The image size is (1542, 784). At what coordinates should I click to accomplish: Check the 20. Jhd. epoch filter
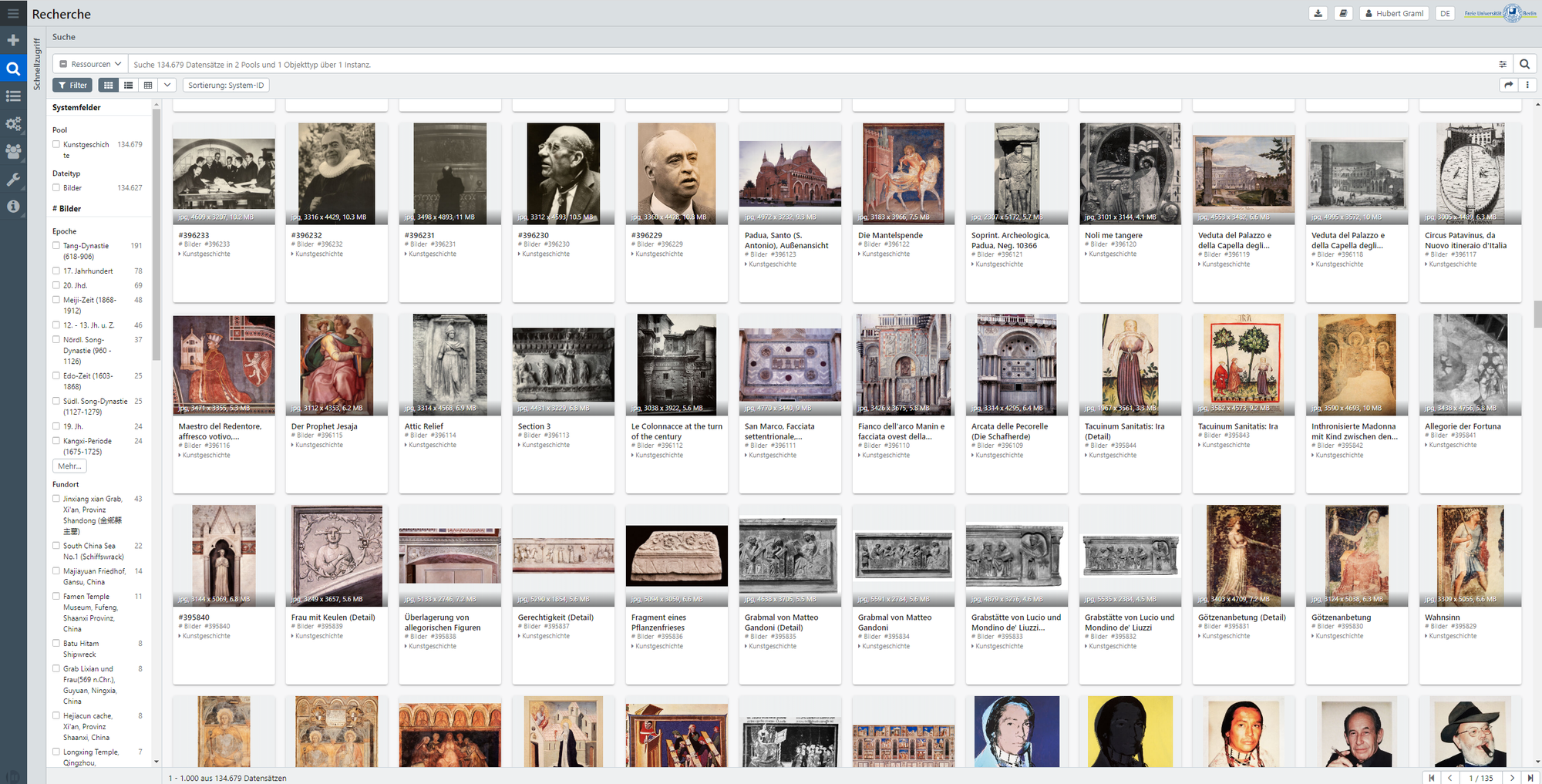[56, 285]
